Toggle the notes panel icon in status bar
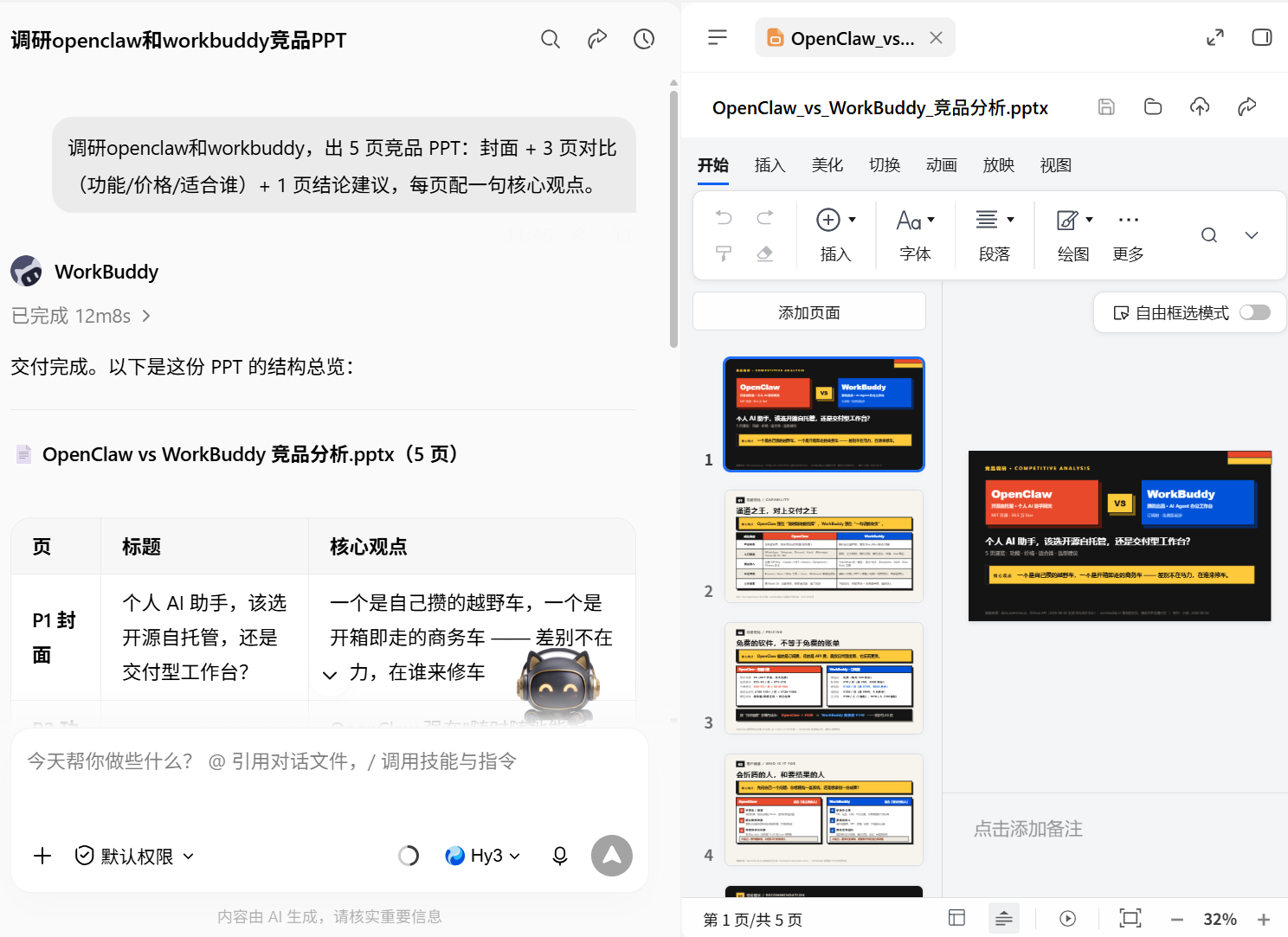The height and width of the screenshot is (937, 1288). (1004, 918)
